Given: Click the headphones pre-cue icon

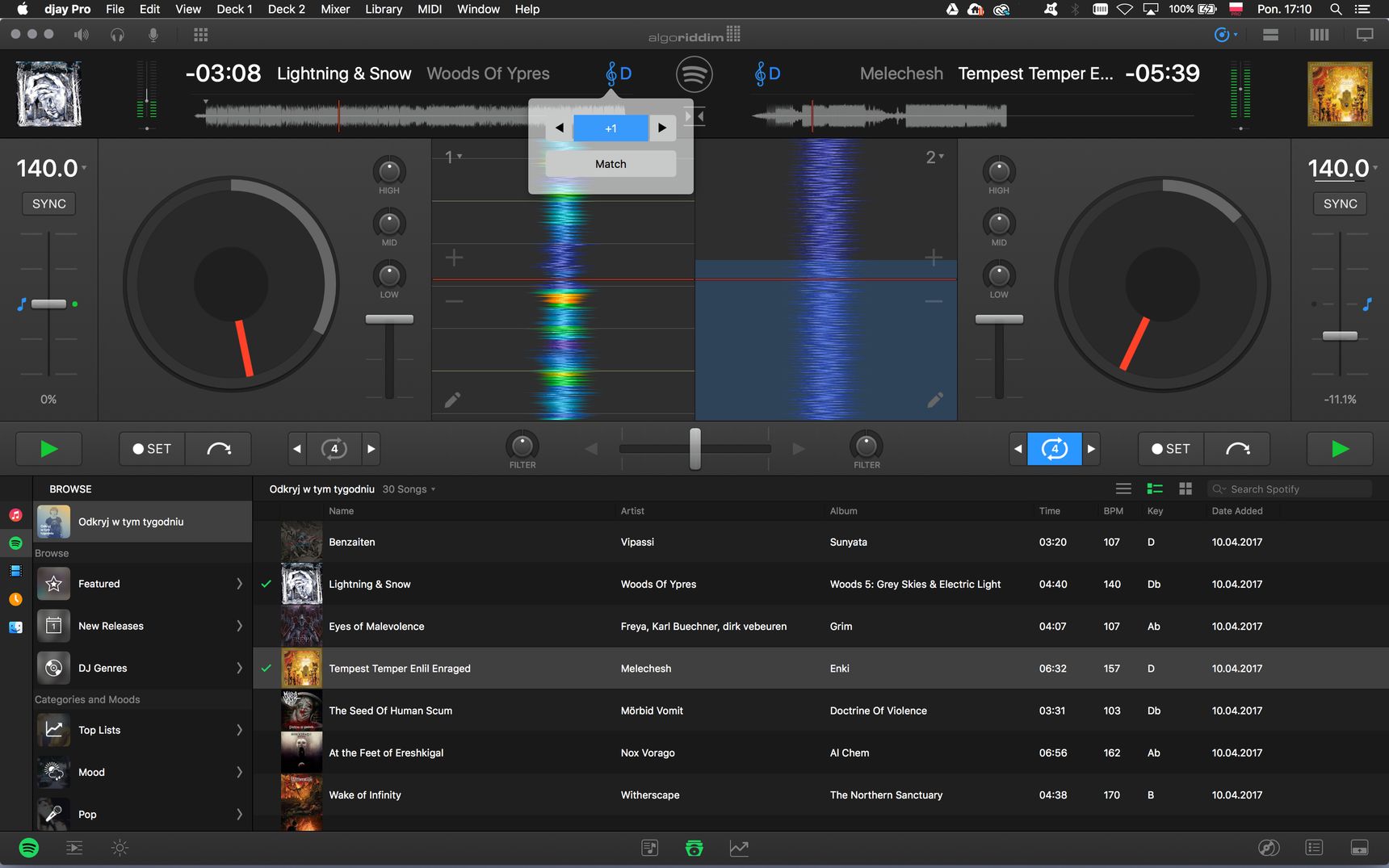Looking at the screenshot, I should (x=117, y=35).
